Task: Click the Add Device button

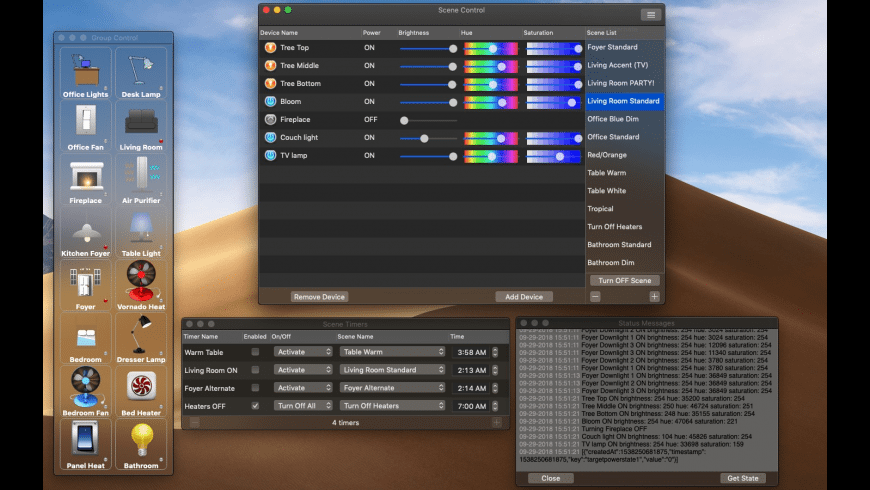Action: click(524, 297)
